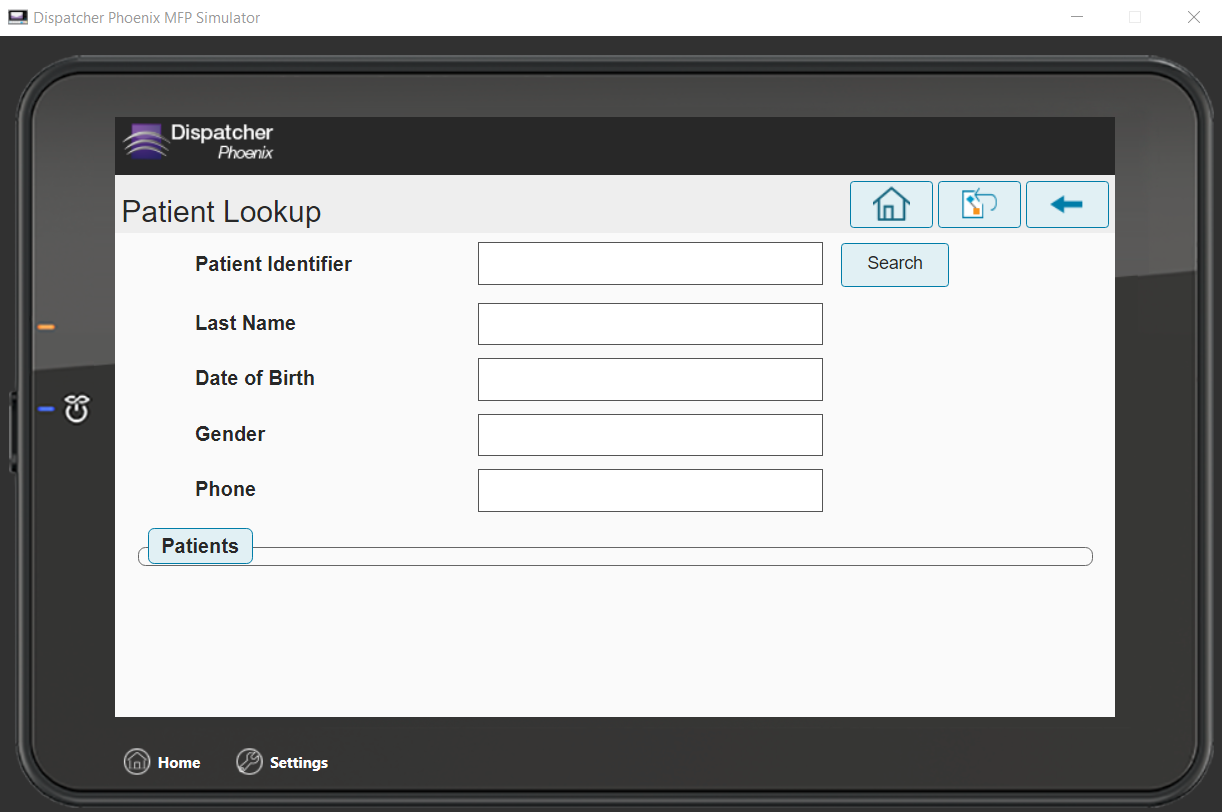
Task: Click the Dispatcher Phoenix logo
Action: (x=198, y=142)
